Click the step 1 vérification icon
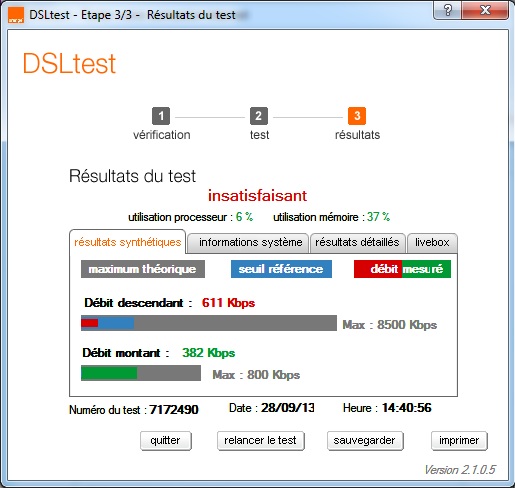Image resolution: width=515 pixels, height=488 pixels. 161,116
